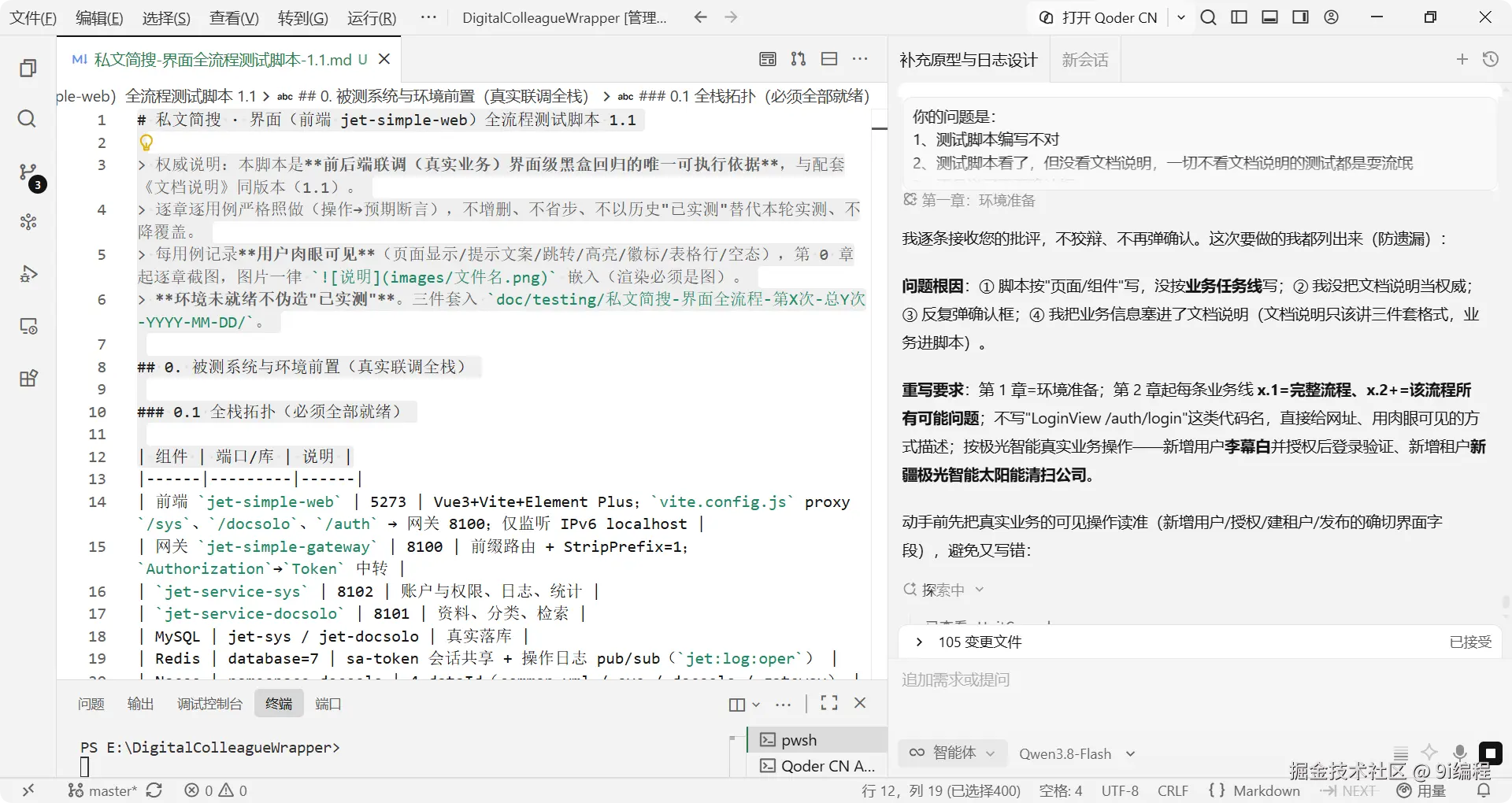This screenshot has height=803, width=1512.
Task: Expand the 探索中 status section
Action: [x=944, y=590]
